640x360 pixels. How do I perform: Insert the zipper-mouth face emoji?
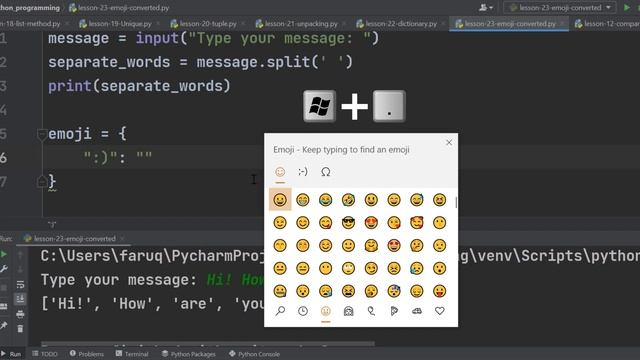pos(280,291)
